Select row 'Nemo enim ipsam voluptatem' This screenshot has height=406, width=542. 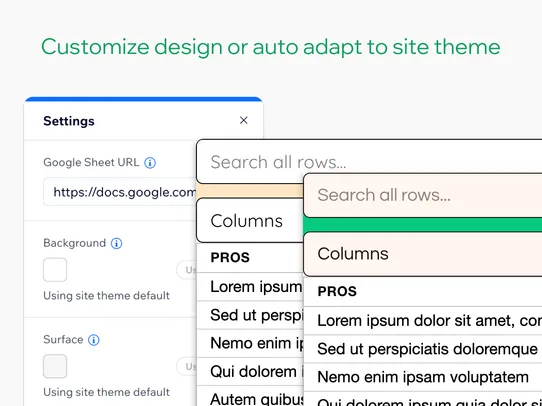click(423, 377)
